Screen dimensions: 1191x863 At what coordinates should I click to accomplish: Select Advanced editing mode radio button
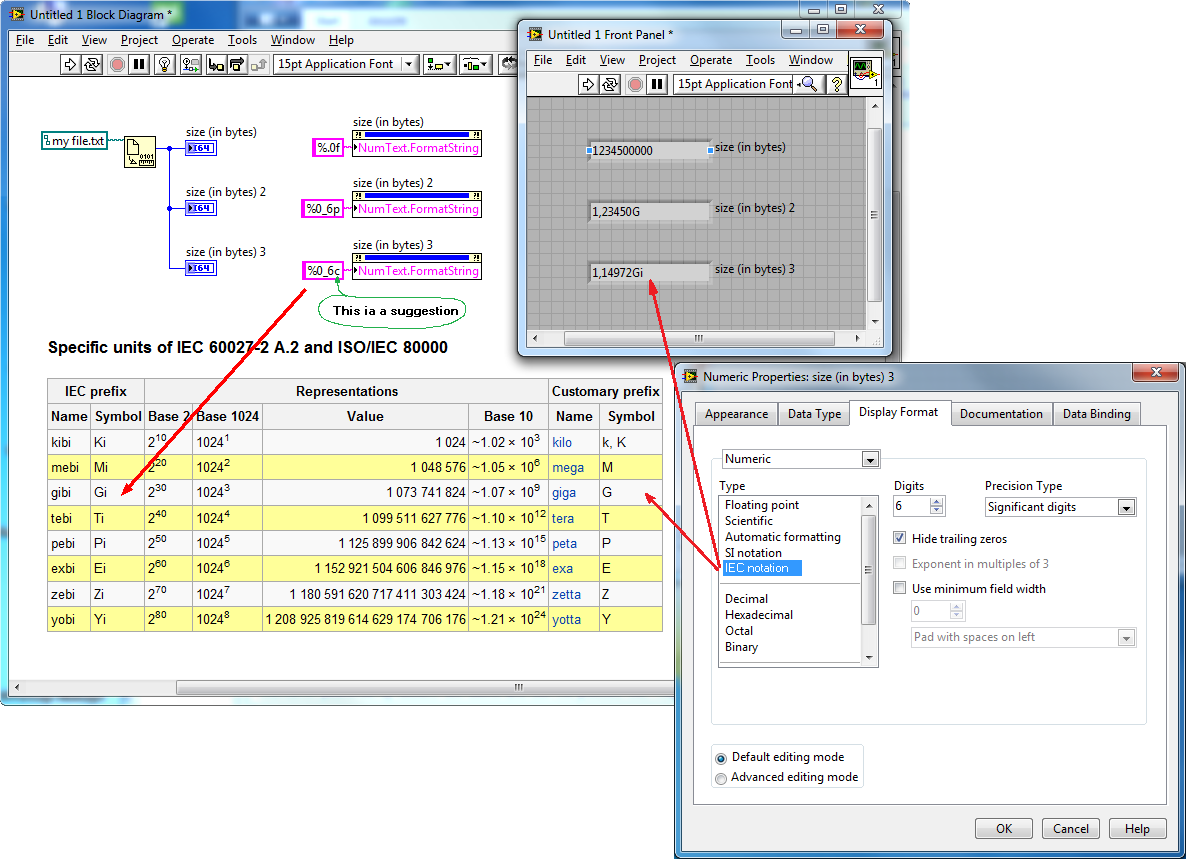point(721,778)
